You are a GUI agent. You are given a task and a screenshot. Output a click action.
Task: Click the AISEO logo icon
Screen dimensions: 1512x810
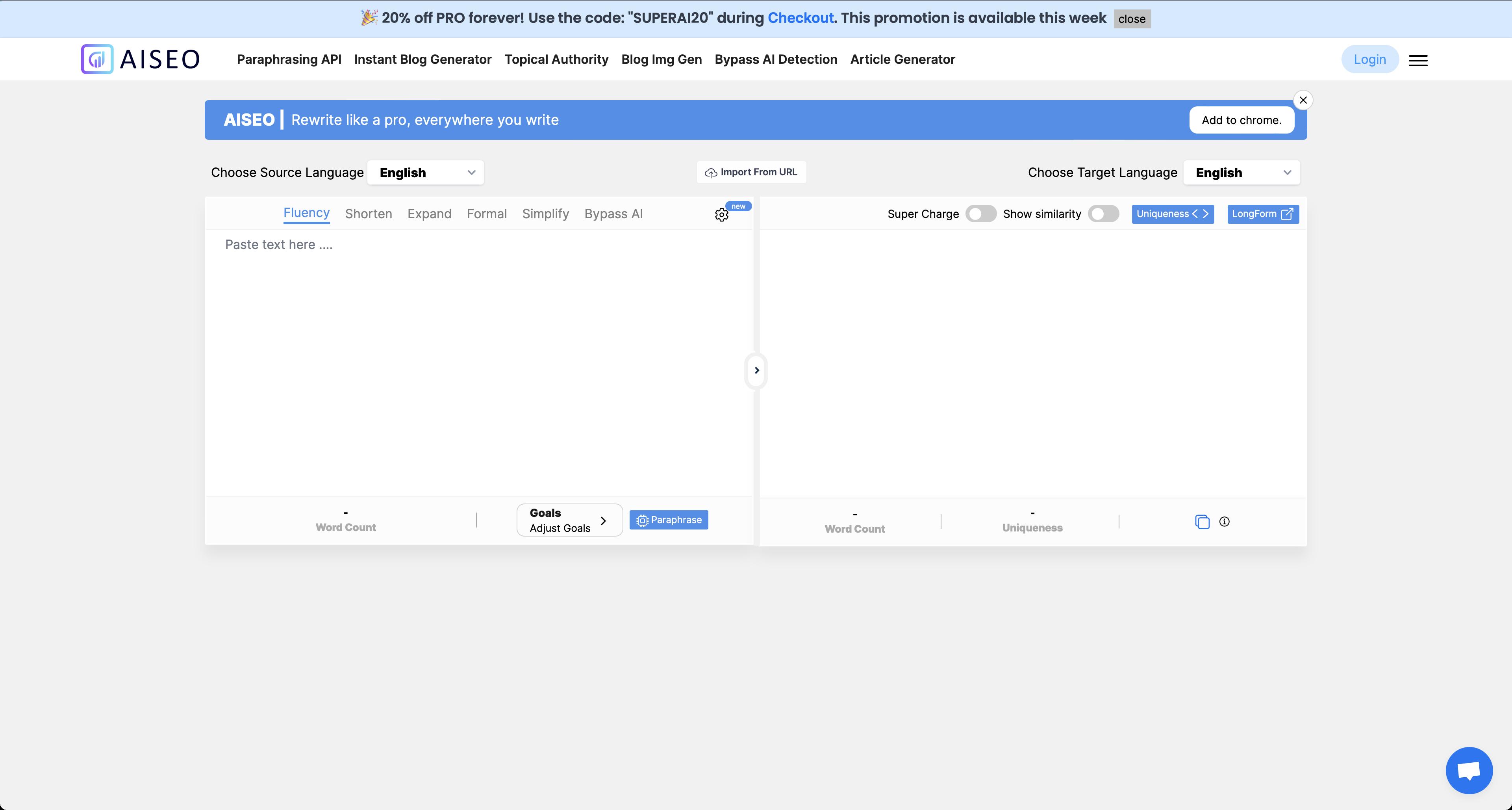(x=97, y=59)
